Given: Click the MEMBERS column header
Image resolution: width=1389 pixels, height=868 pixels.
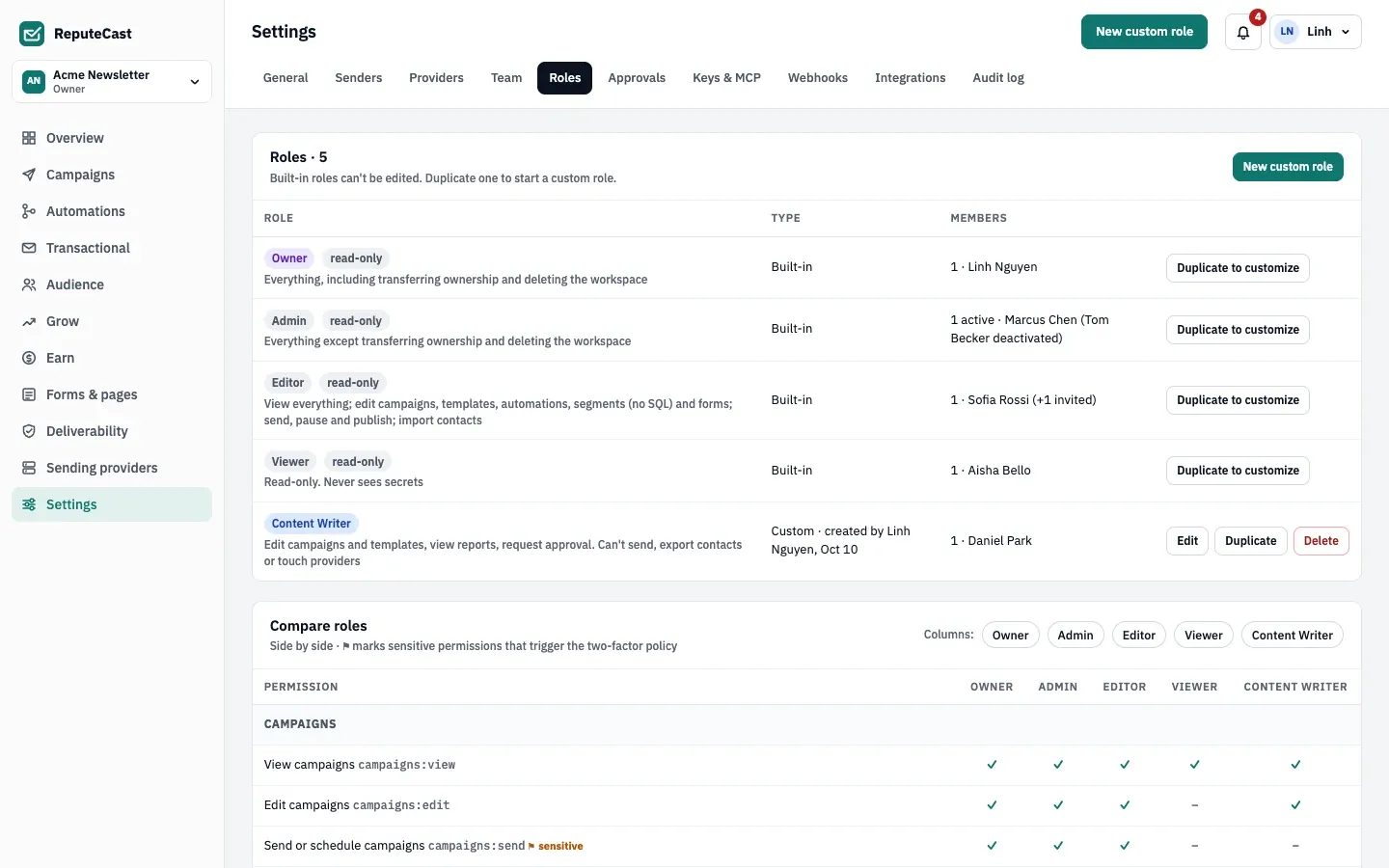Looking at the screenshot, I should tap(978, 218).
